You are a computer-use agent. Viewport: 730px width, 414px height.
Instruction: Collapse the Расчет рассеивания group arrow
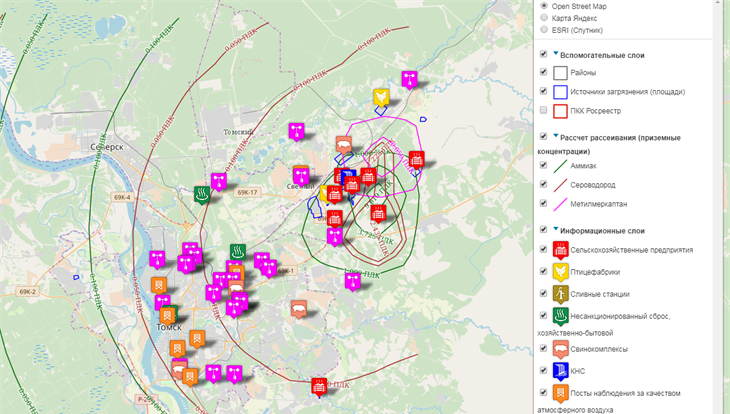pos(555,136)
